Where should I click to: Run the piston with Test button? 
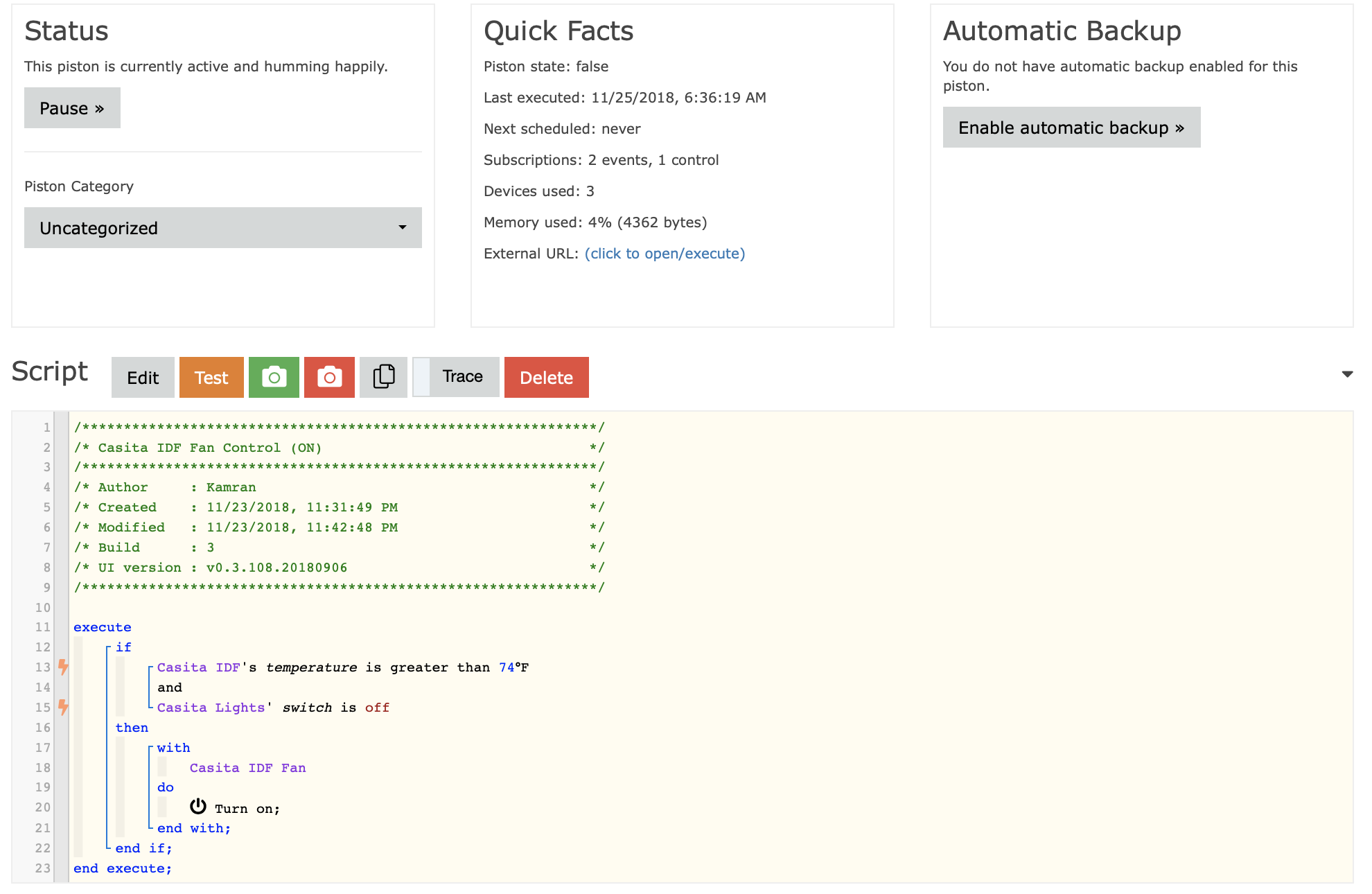pyautogui.click(x=211, y=377)
